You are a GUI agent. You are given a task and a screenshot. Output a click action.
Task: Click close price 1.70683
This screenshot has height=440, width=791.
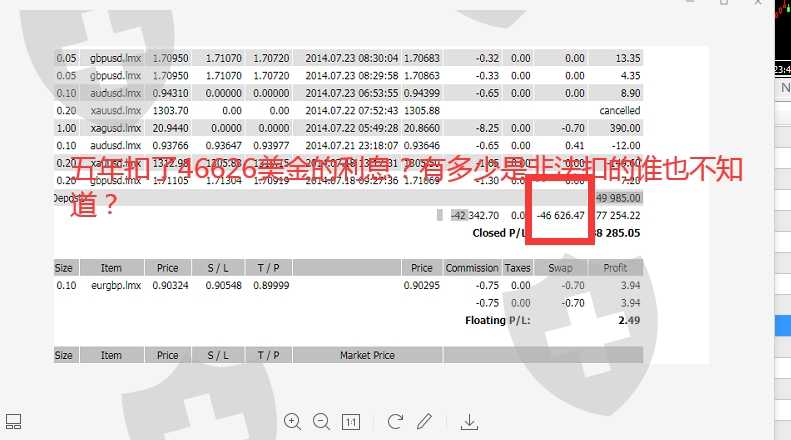[x=422, y=58]
